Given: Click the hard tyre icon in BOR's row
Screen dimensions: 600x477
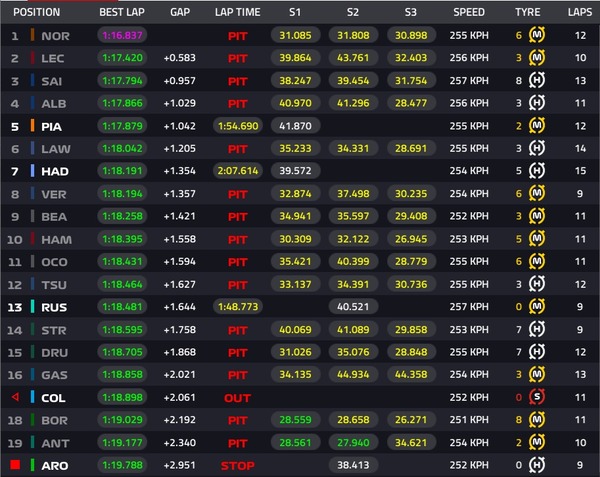Looking at the screenshot, I should point(535,420).
